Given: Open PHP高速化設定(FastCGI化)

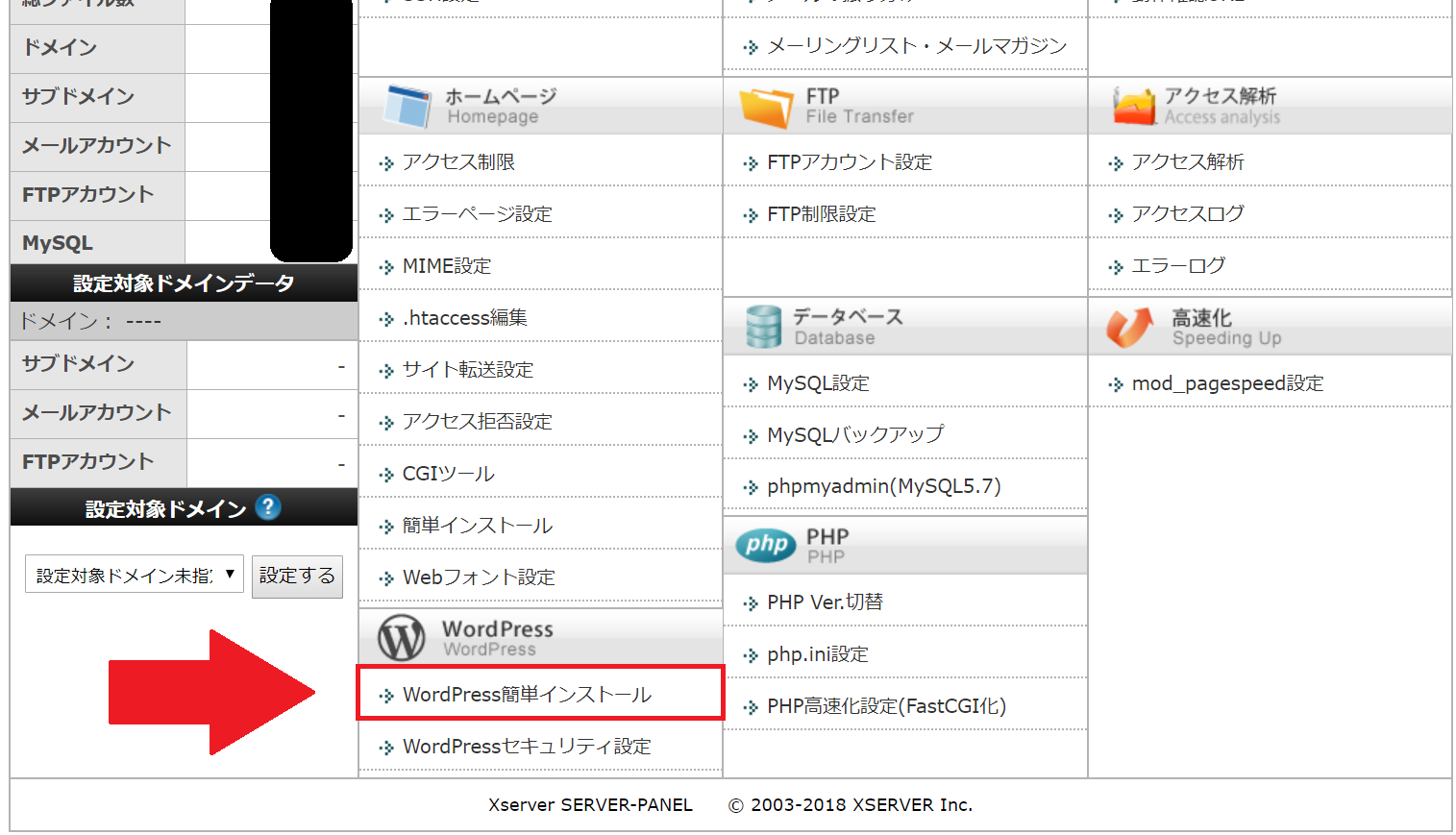Looking at the screenshot, I should 886,705.
